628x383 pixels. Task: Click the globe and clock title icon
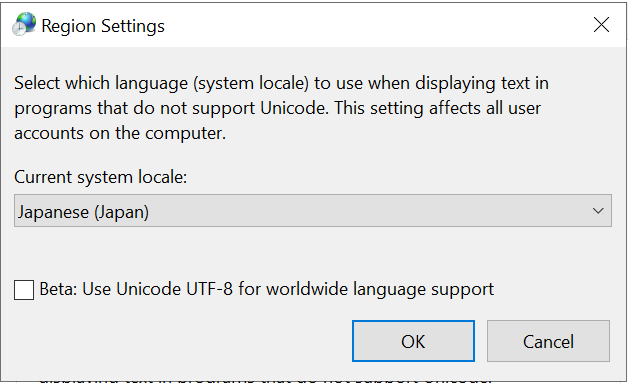click(24, 24)
